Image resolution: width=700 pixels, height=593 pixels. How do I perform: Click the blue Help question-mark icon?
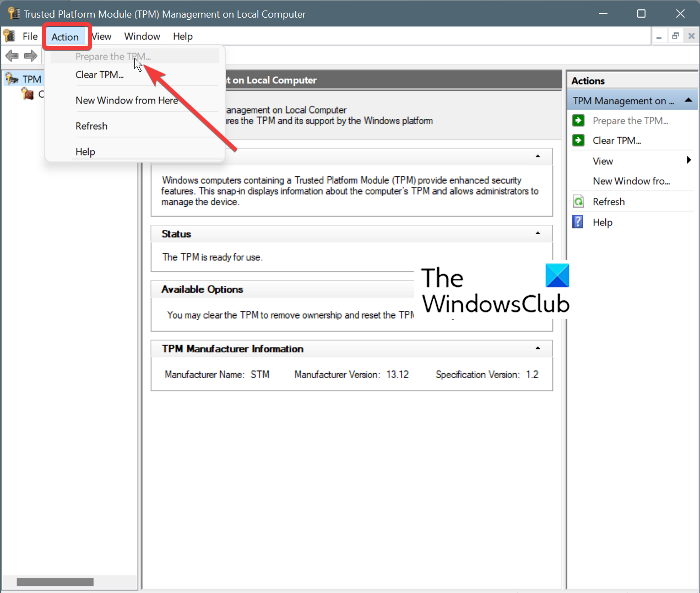pos(578,222)
